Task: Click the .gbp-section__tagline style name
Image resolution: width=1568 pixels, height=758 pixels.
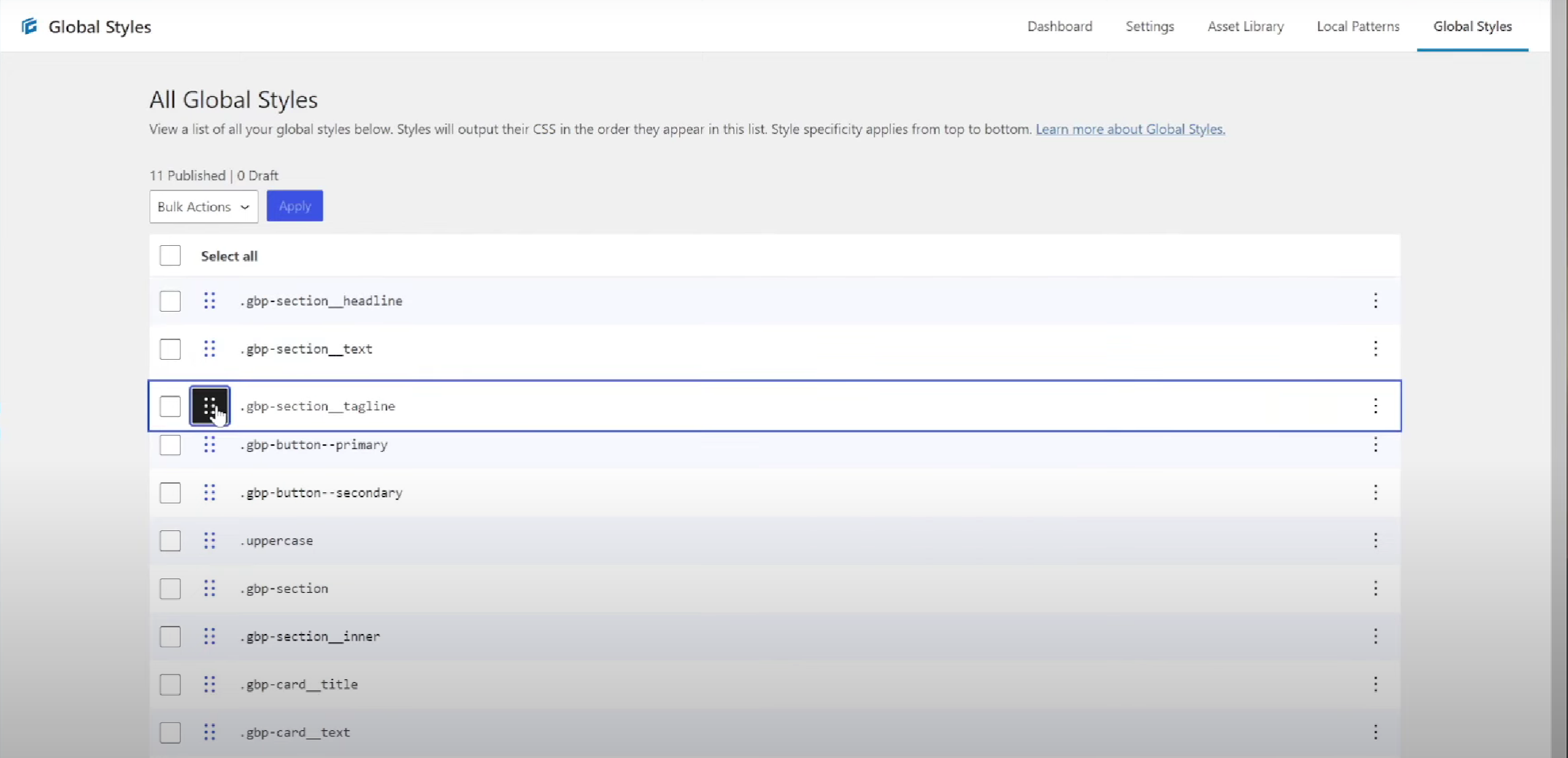Action: point(320,406)
